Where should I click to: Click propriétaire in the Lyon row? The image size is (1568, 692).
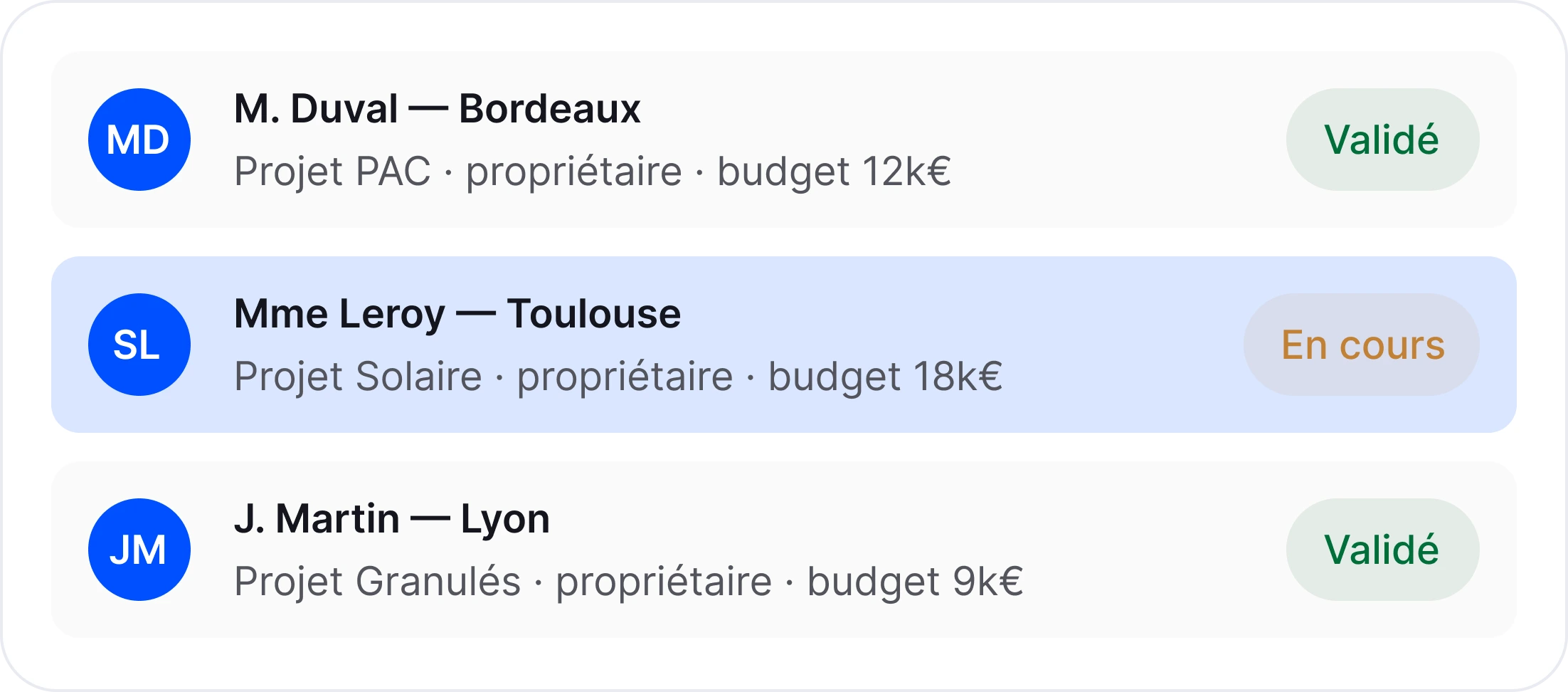click(664, 582)
